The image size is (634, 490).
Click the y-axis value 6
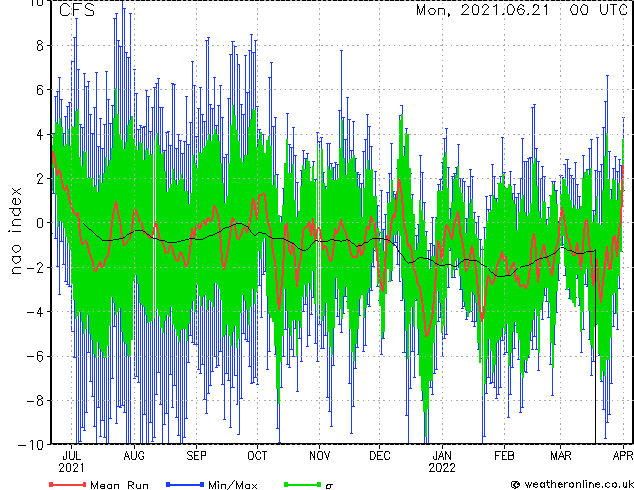pos(40,90)
